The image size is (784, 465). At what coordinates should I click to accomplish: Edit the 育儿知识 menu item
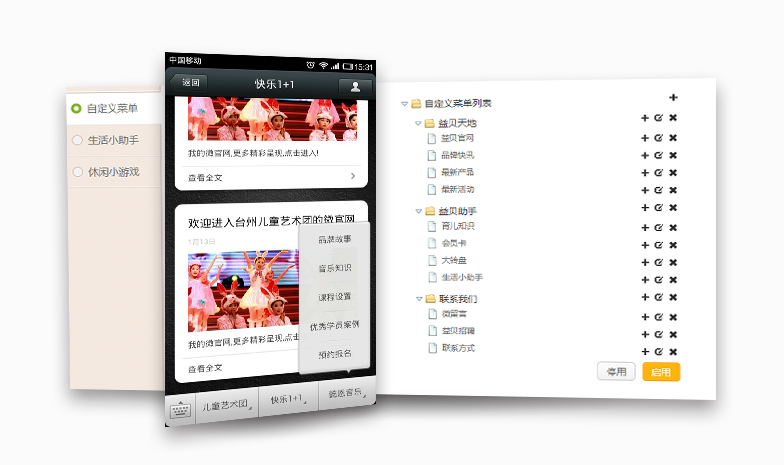(x=658, y=228)
